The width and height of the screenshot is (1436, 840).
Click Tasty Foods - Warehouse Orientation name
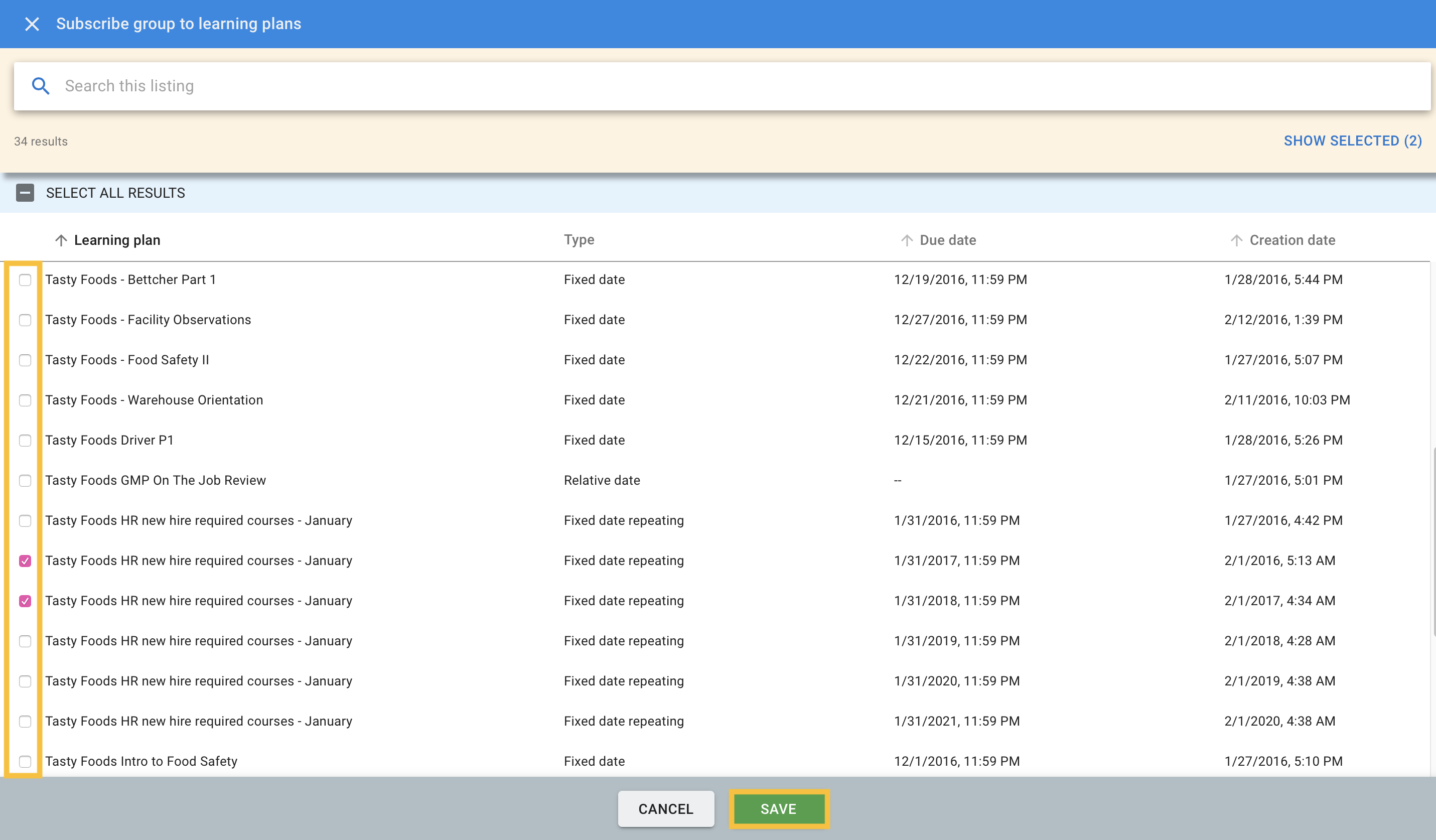(x=155, y=400)
